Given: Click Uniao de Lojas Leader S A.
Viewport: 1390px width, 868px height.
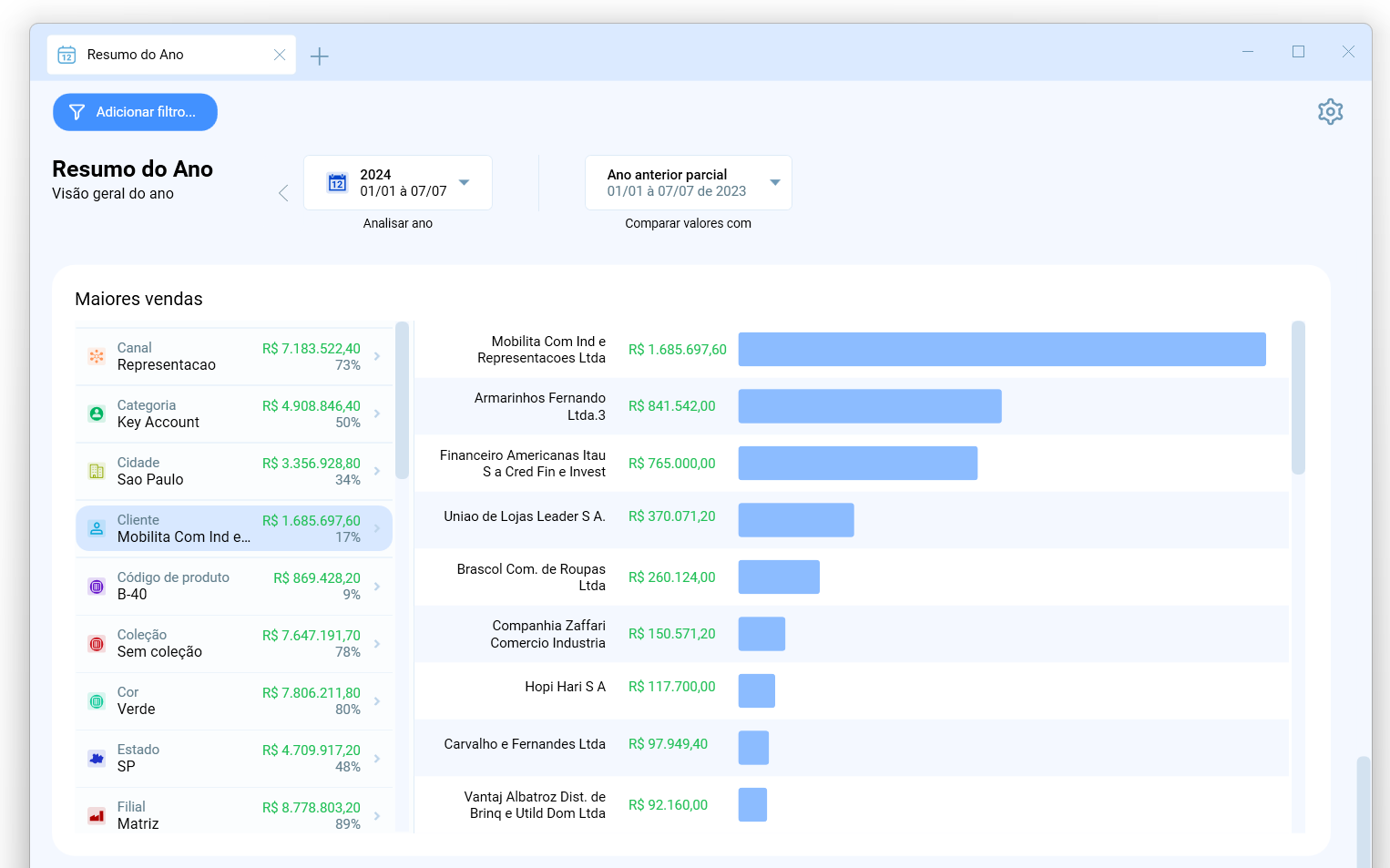Looking at the screenshot, I should (x=525, y=516).
